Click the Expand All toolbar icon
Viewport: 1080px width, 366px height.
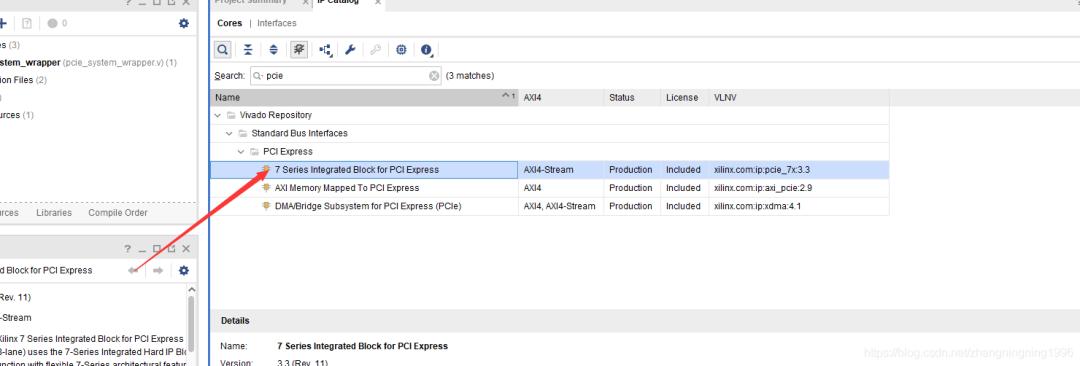(x=273, y=50)
